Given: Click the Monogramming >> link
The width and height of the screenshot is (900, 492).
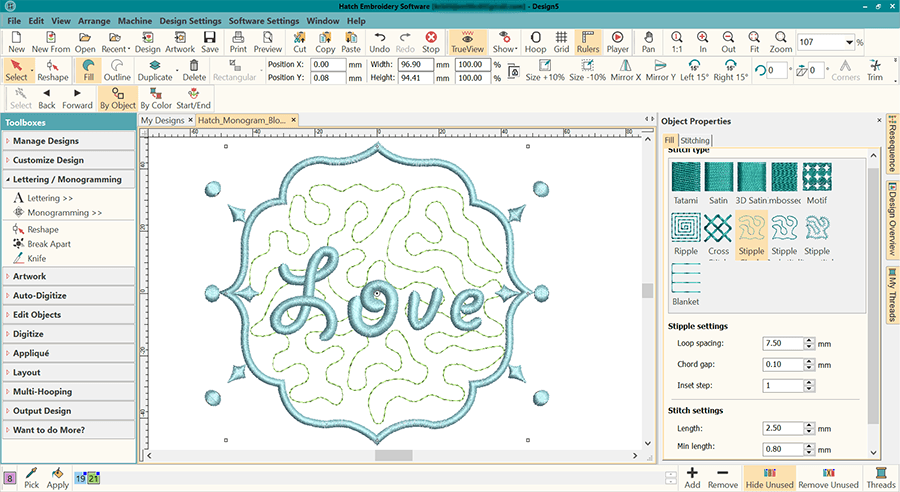Looking at the screenshot, I should click(x=64, y=213).
